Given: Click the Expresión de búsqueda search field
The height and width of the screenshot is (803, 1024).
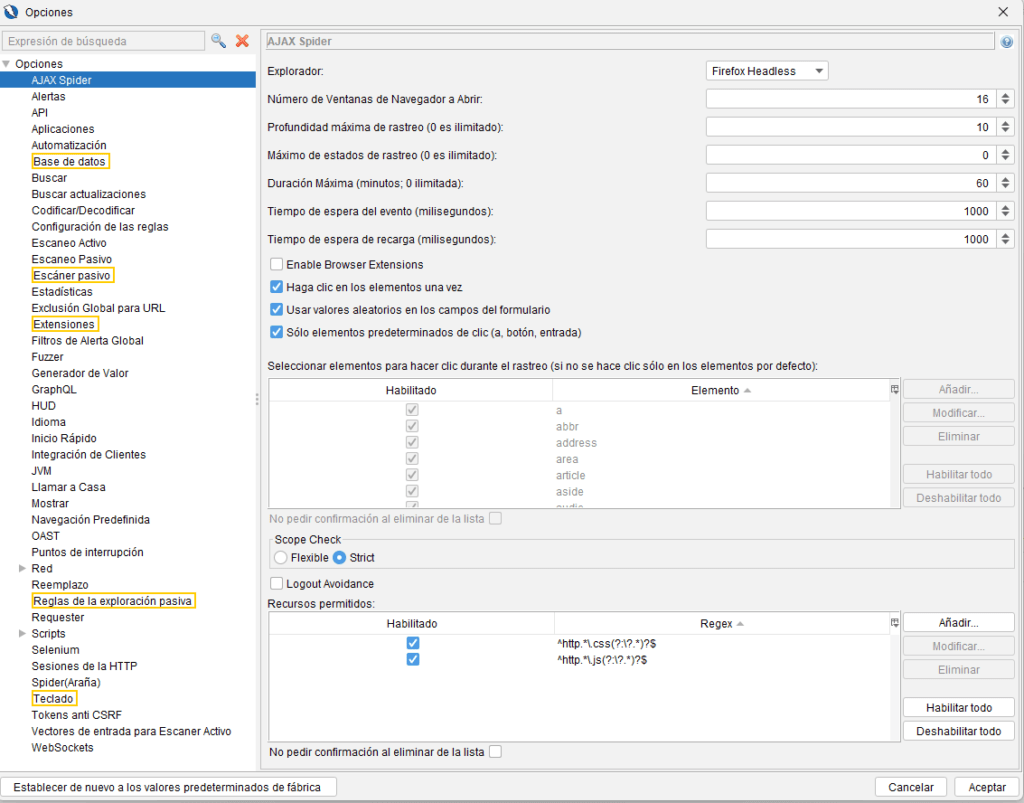Looking at the screenshot, I should [103, 41].
